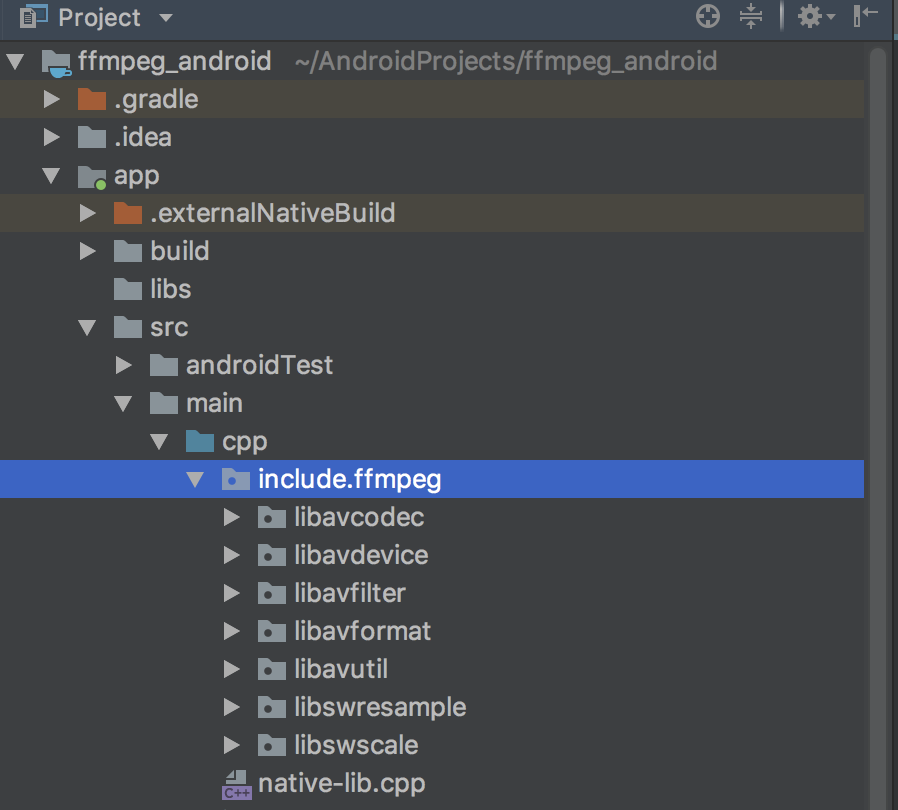The image size is (898, 810).
Task: Expand the .idea folder
Action: point(52,137)
